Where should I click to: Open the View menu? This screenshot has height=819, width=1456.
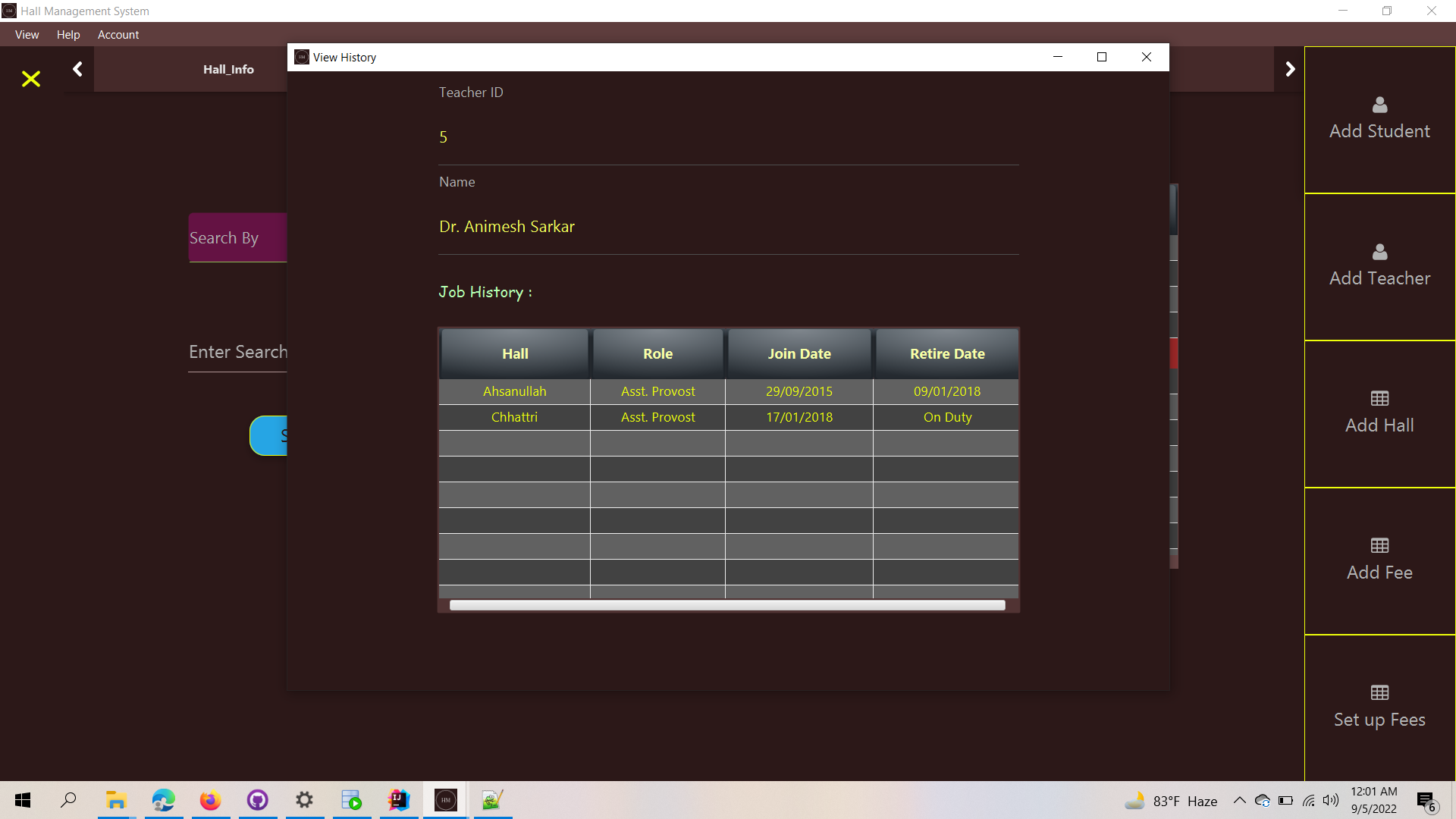tap(27, 35)
